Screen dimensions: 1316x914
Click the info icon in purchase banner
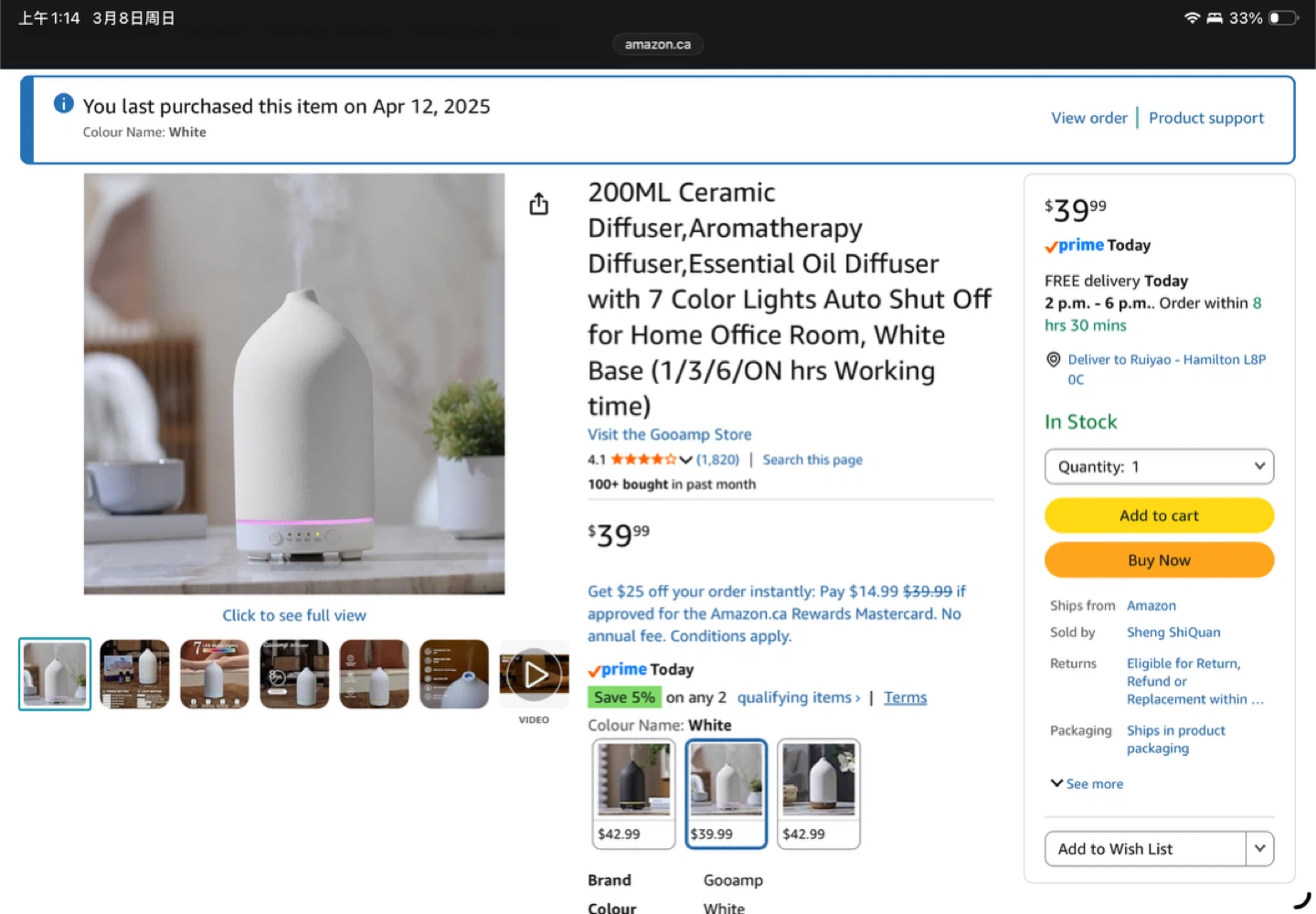pos(63,103)
